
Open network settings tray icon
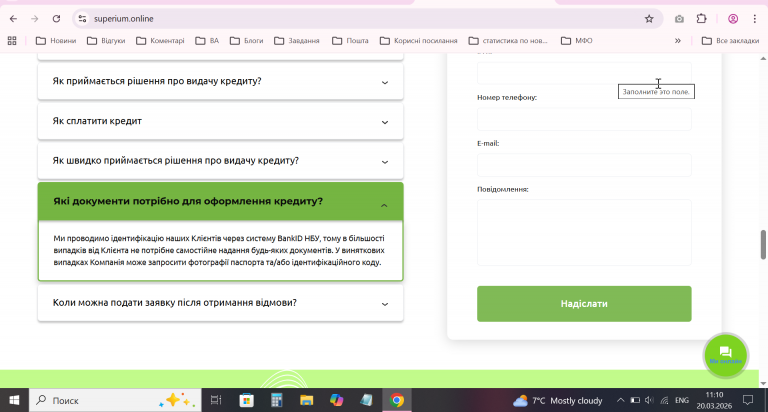[x=664, y=400]
